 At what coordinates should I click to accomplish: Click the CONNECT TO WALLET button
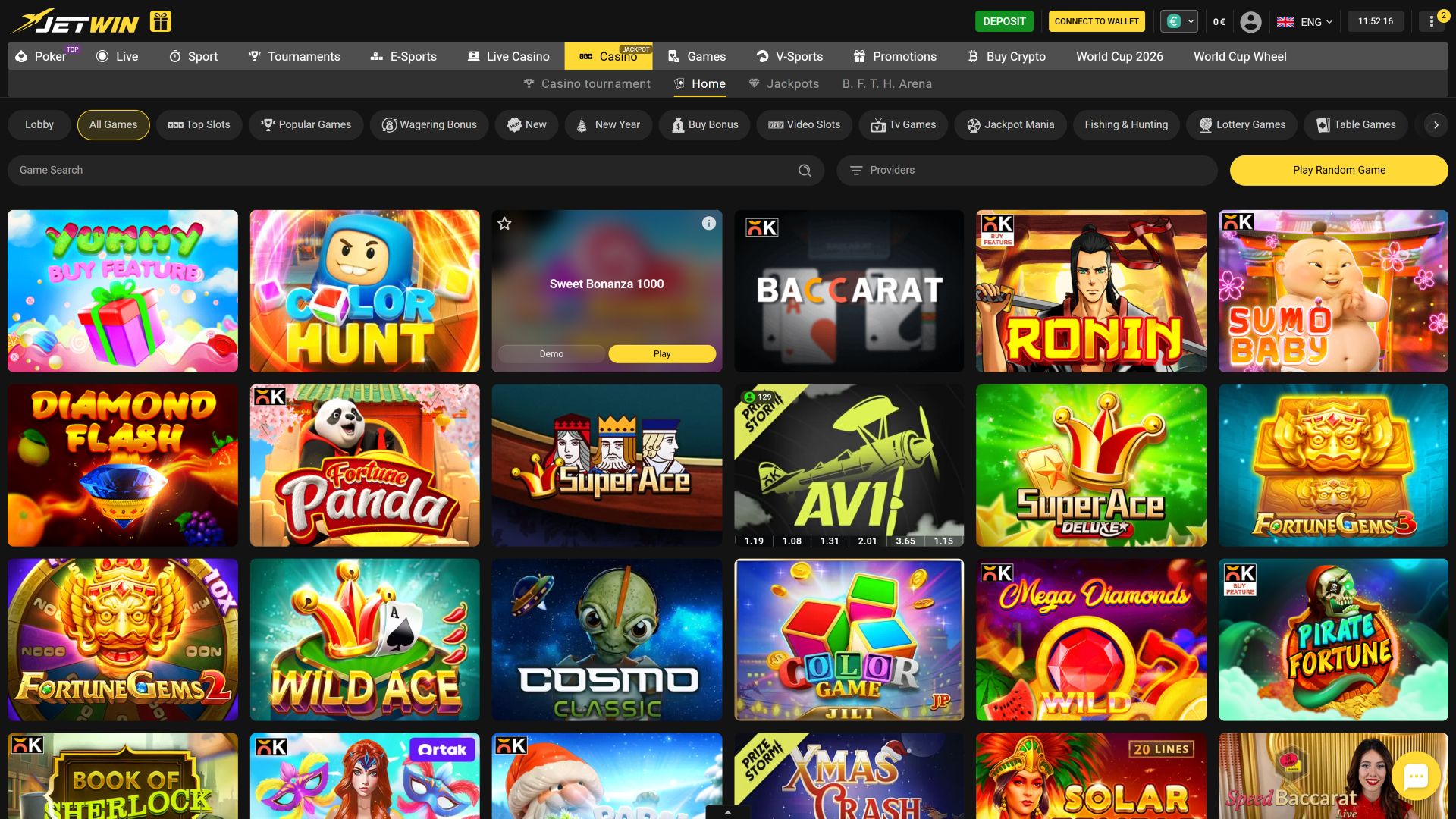[x=1097, y=21]
